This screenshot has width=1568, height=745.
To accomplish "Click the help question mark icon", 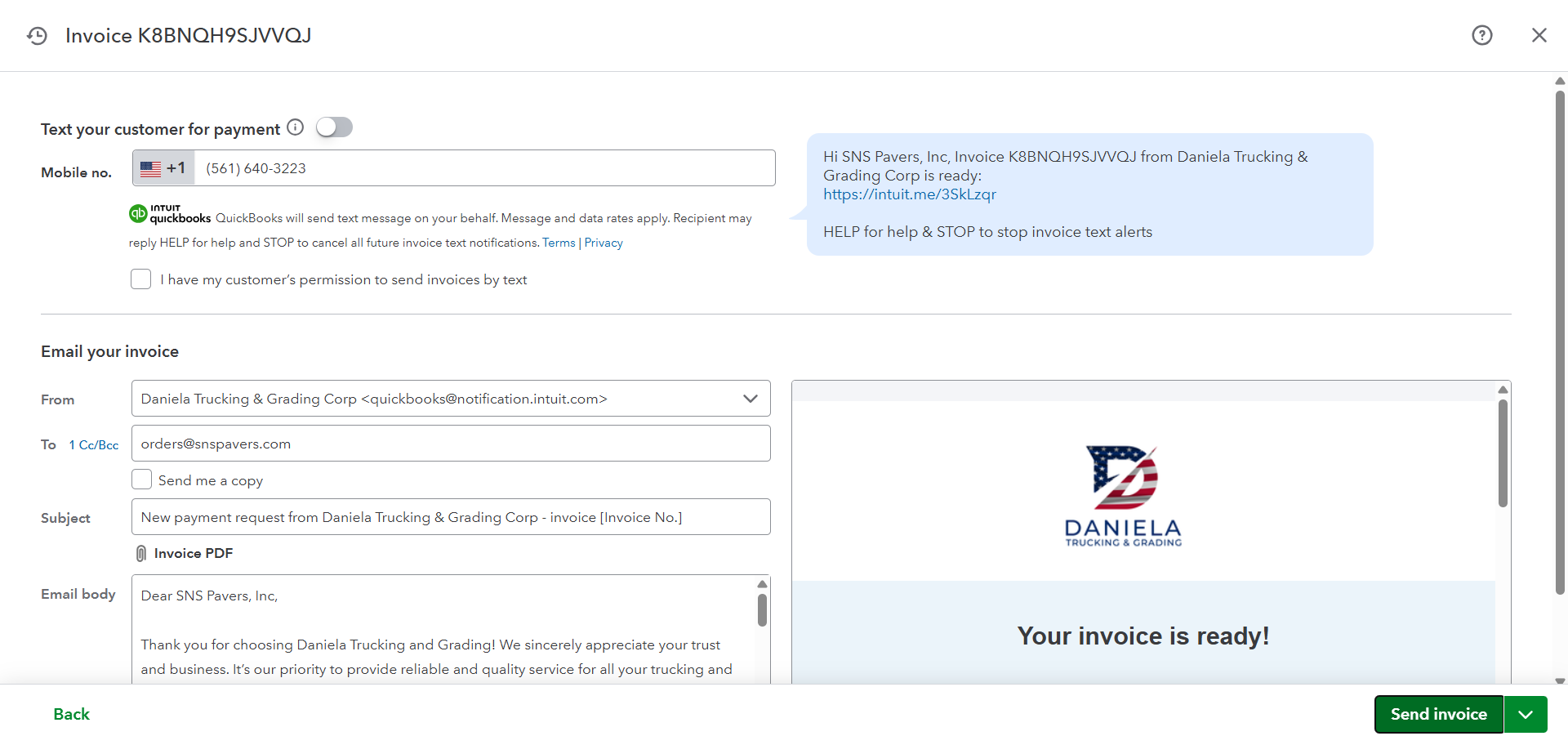I will click(x=1481, y=35).
